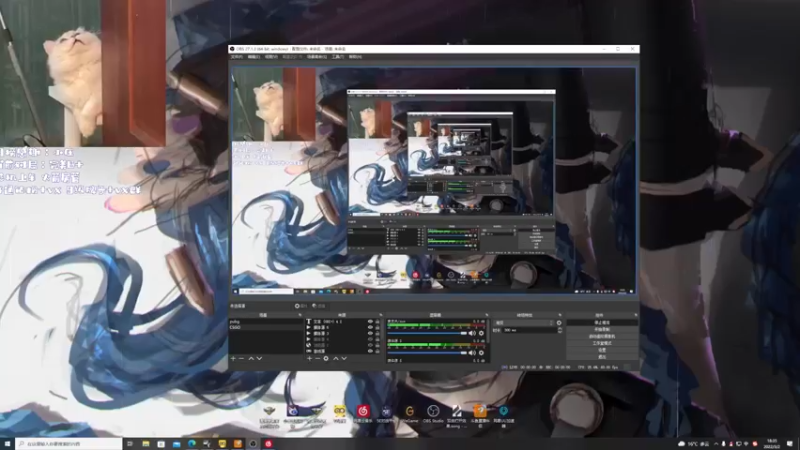This screenshot has height=450, width=800.
Task: Open Microsoft Edge from the taskbar
Action: [x=192, y=444]
